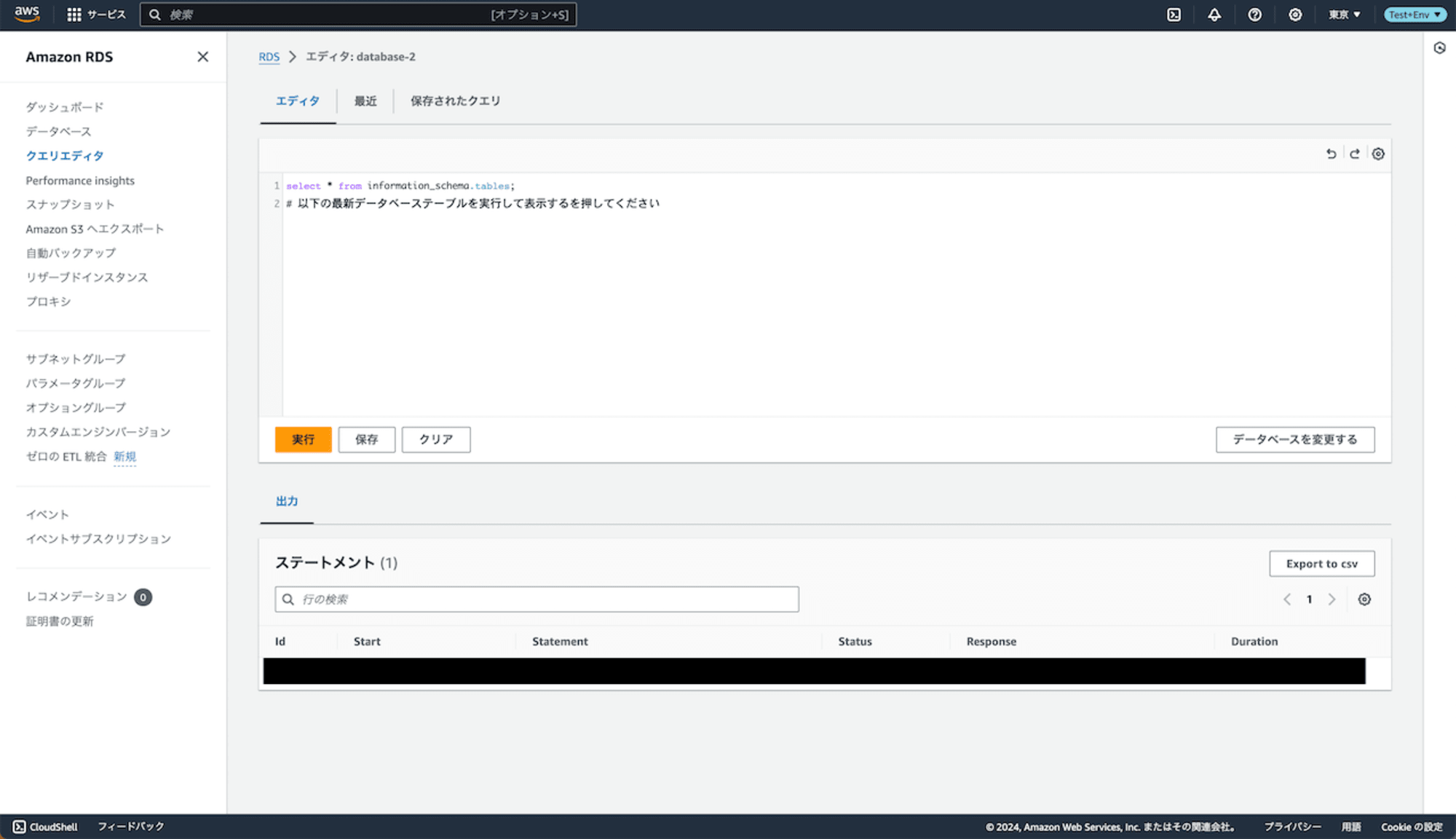Image resolution: width=1456 pixels, height=839 pixels.
Task: Open the console settings gear in header
Action: coord(1295,15)
